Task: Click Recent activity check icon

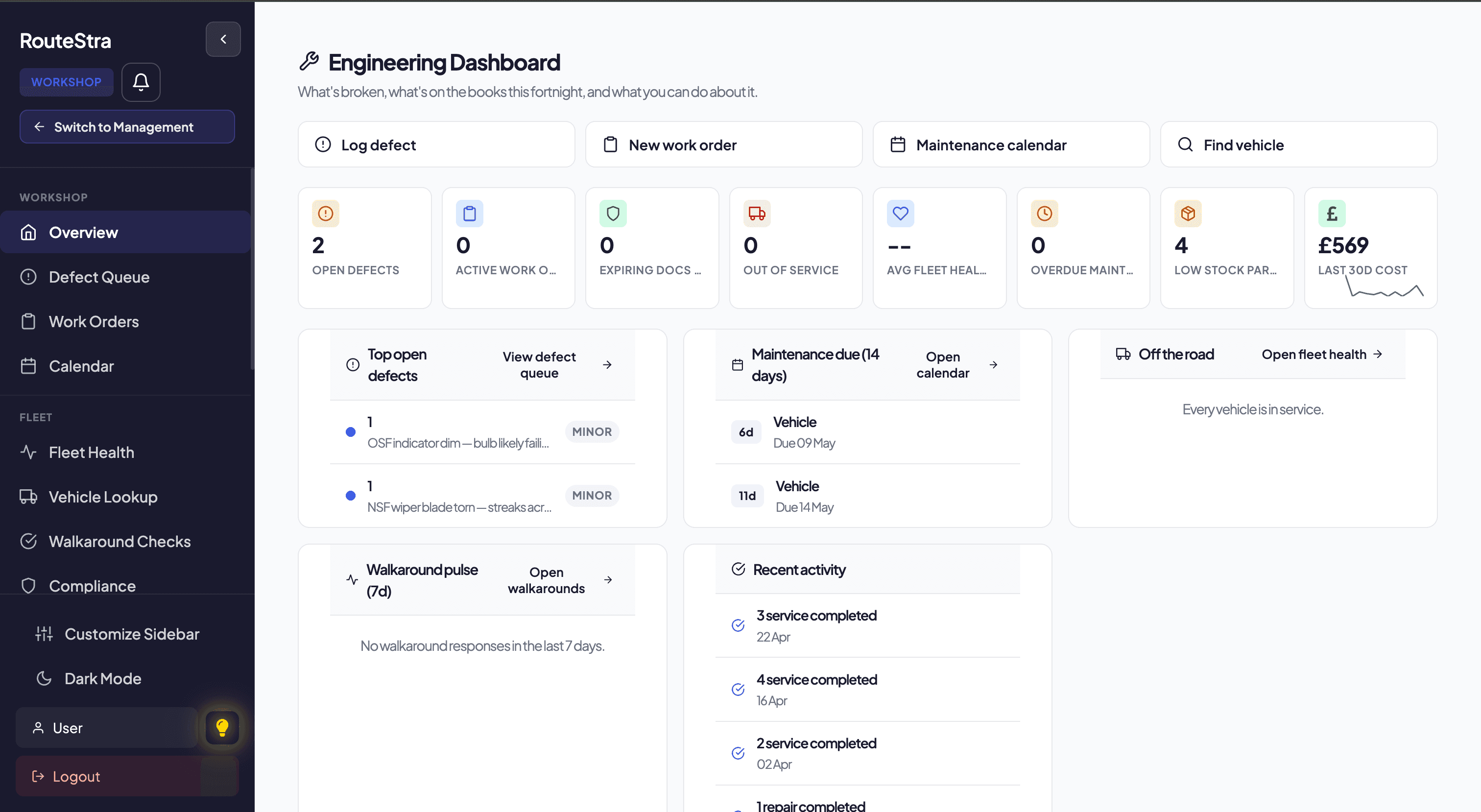Action: point(738,569)
